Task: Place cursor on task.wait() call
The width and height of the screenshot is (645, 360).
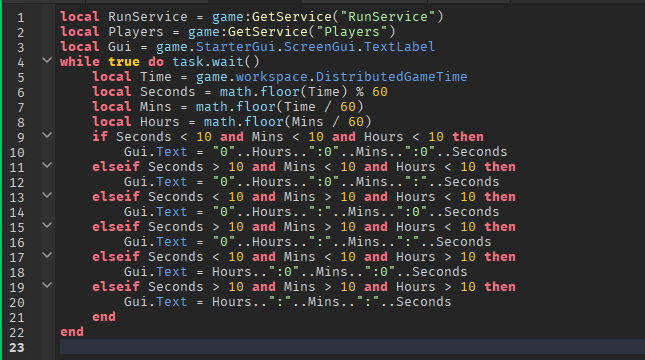Action: point(216,62)
